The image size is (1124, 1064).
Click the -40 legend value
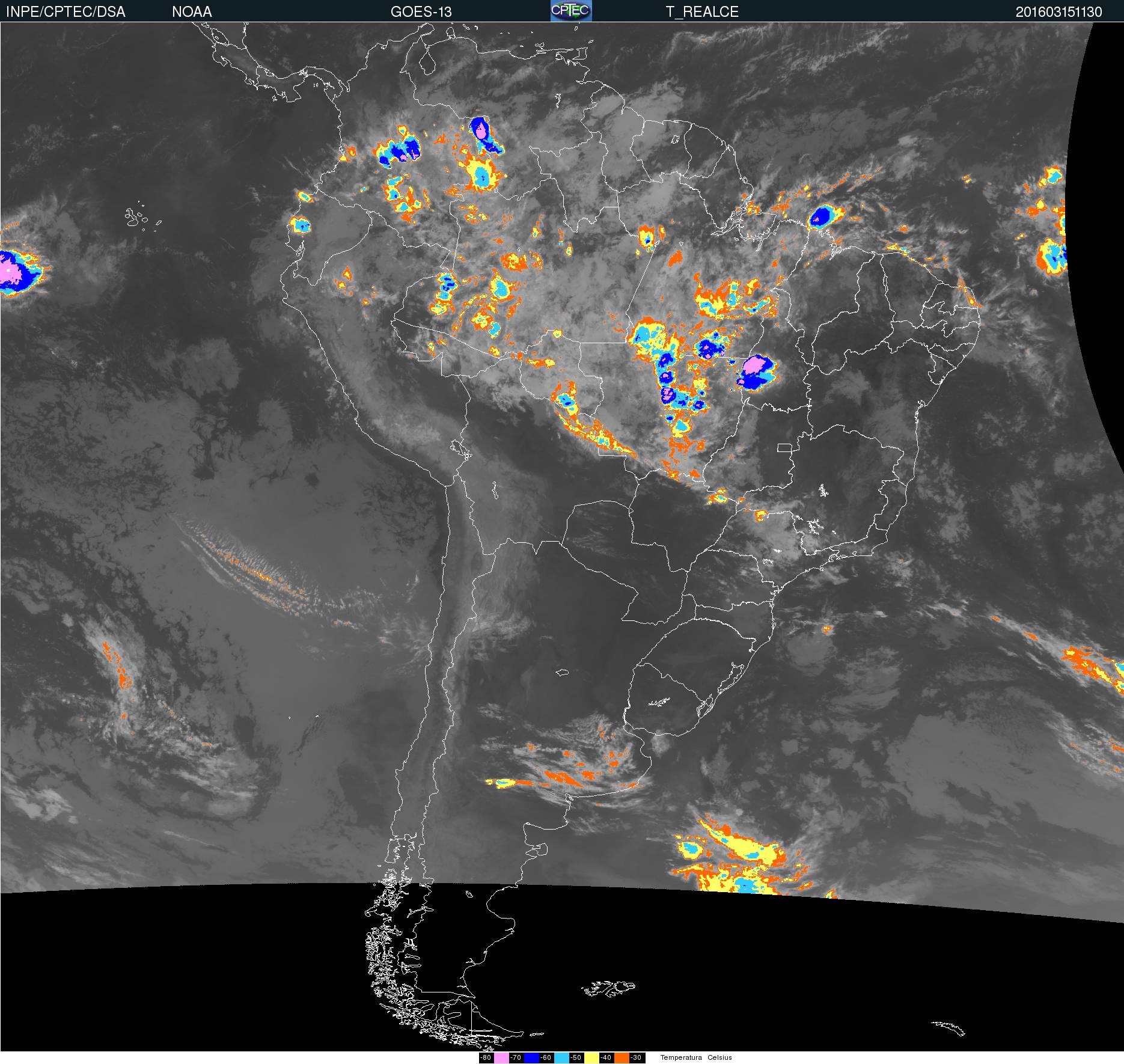click(606, 1058)
